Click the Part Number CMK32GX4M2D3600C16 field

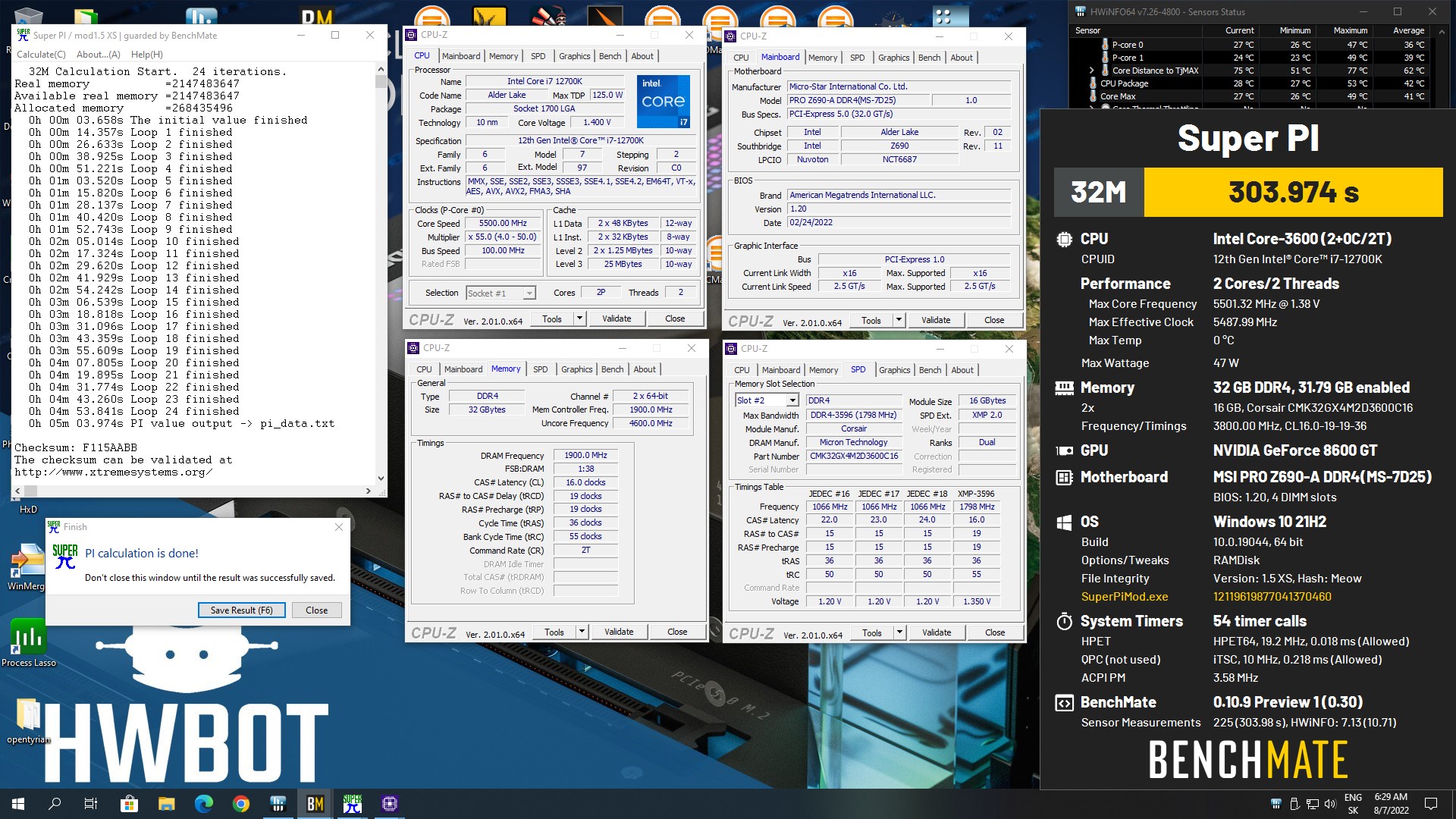click(x=854, y=457)
